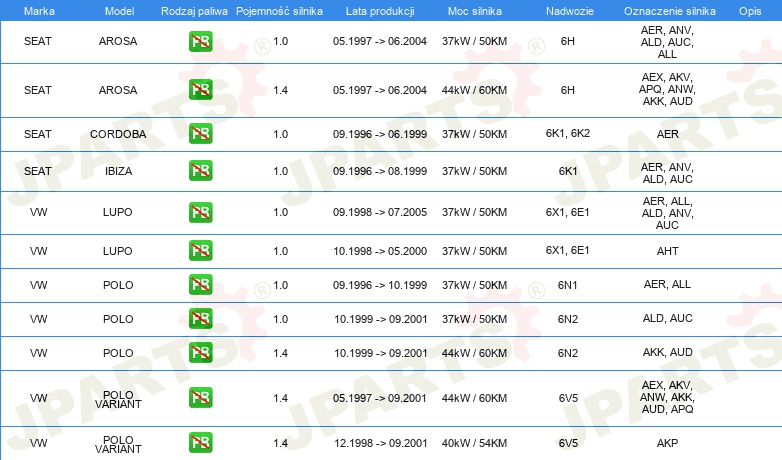Click the 05.1997 -> 09.2001 date cell

click(x=380, y=398)
